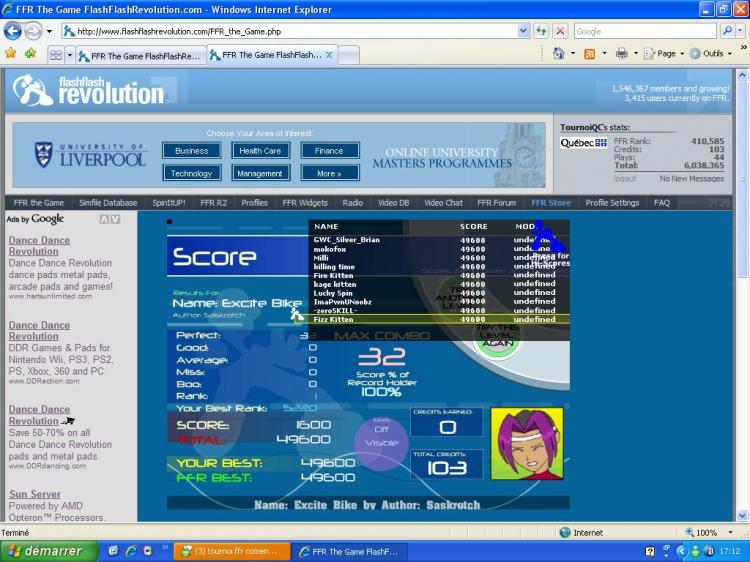Launch Internet Explorer from quick launch
Viewport: 750px width, 562px height.
click(131, 551)
